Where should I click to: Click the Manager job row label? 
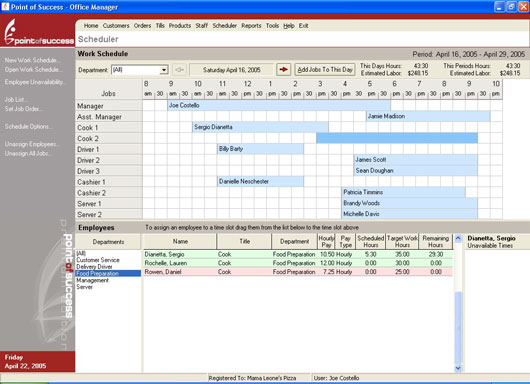pos(109,106)
